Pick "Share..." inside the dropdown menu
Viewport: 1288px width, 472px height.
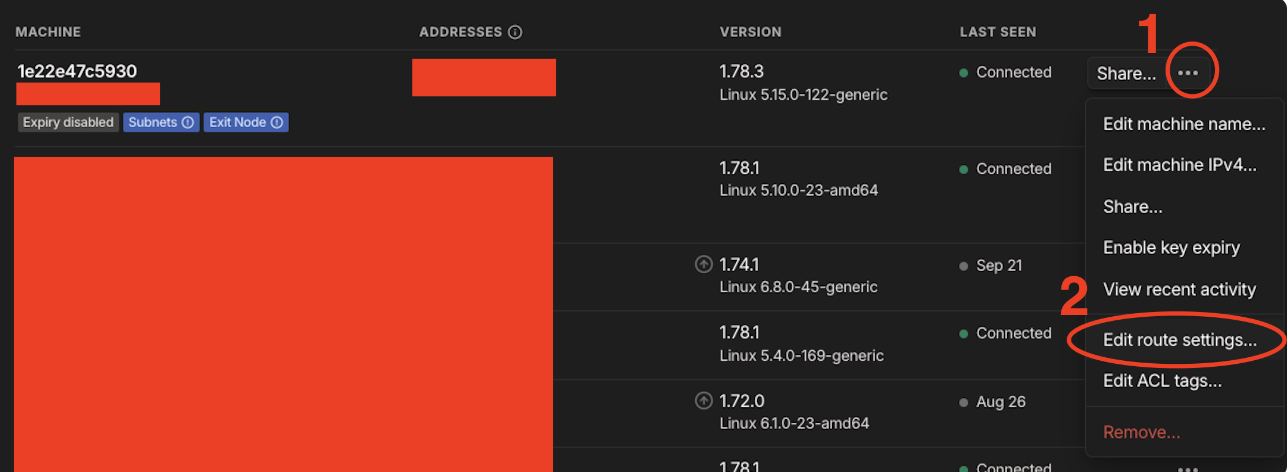tap(1133, 207)
